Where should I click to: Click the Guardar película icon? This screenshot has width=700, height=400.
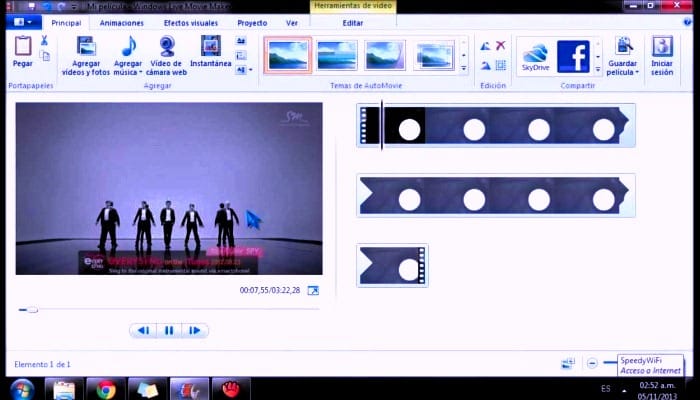click(x=624, y=46)
